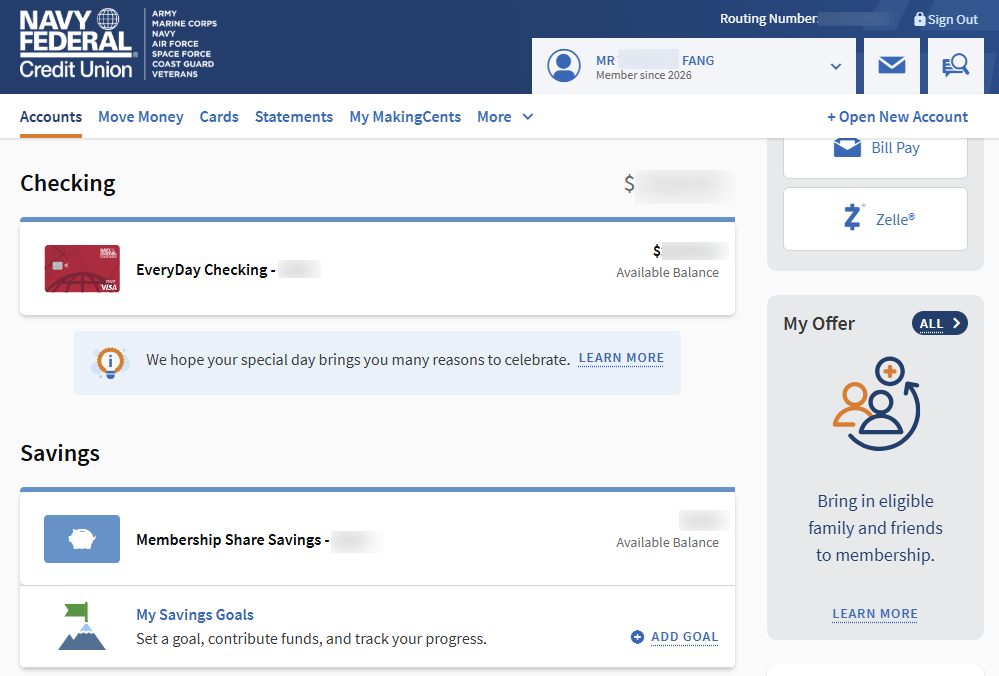999x676 pixels.
Task: Click the member referral offer illustration
Action: [876, 404]
